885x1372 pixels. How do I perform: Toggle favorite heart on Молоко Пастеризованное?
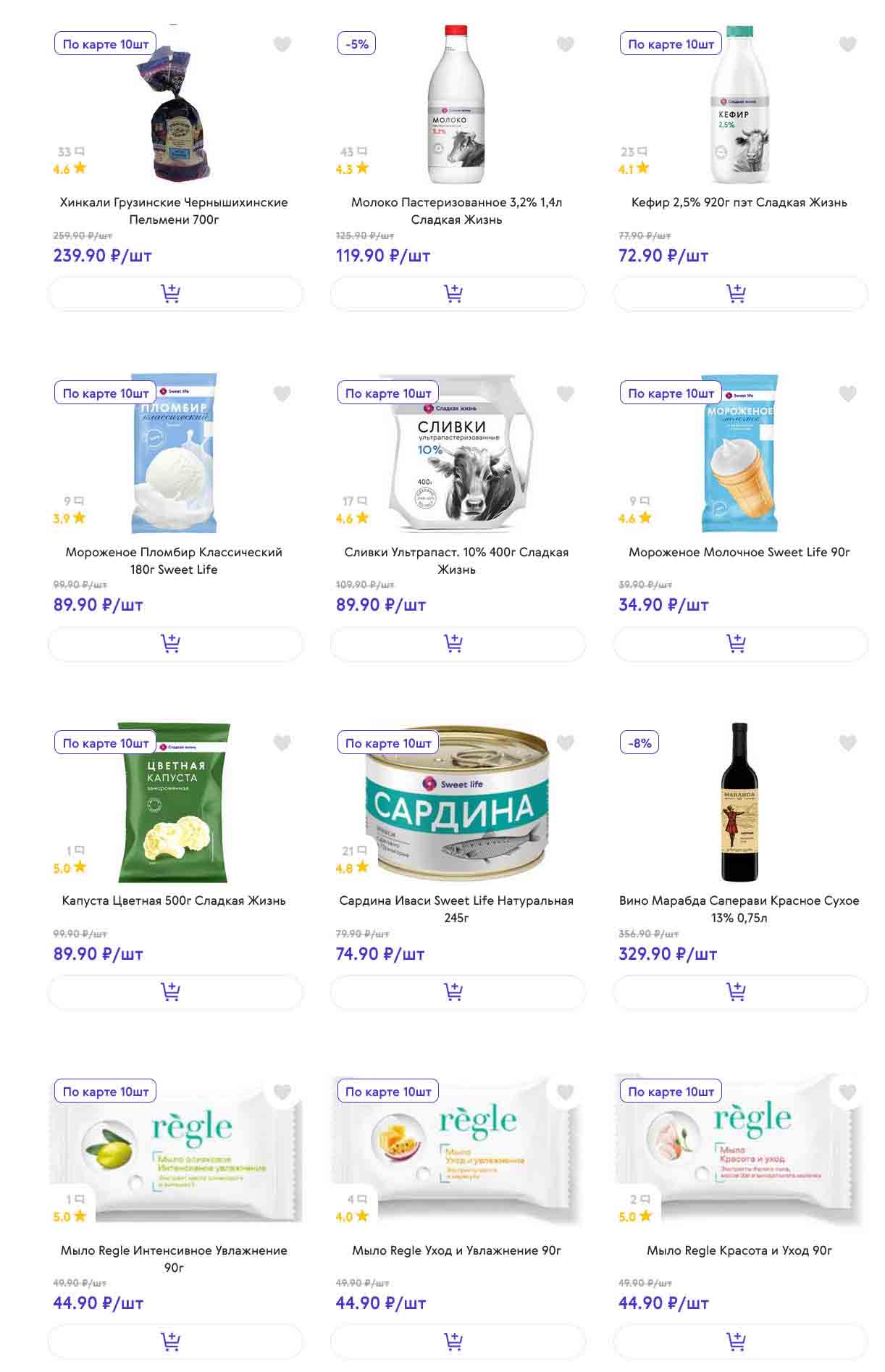565,45
